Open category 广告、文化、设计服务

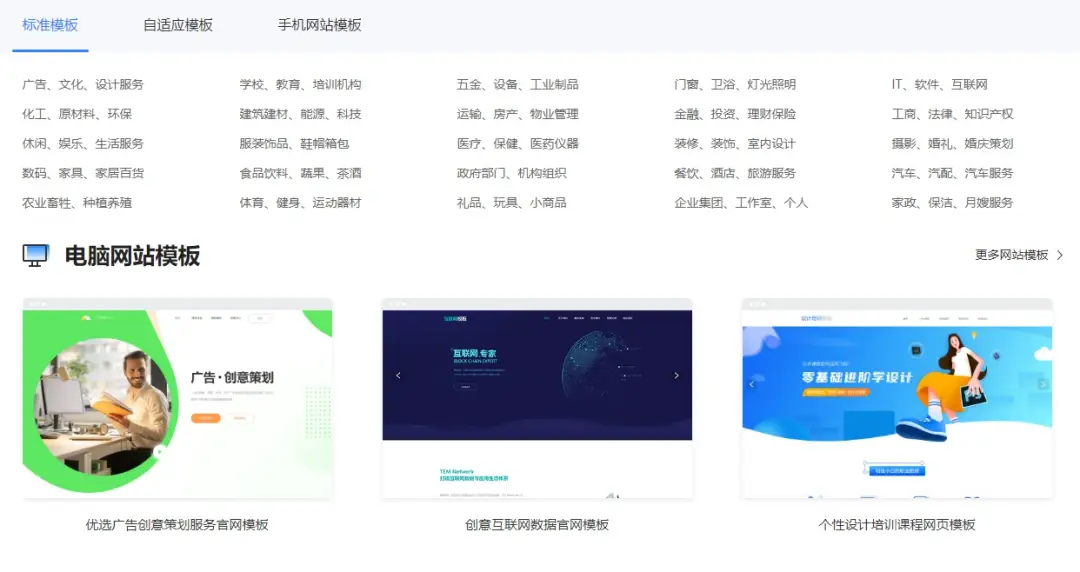83,85
